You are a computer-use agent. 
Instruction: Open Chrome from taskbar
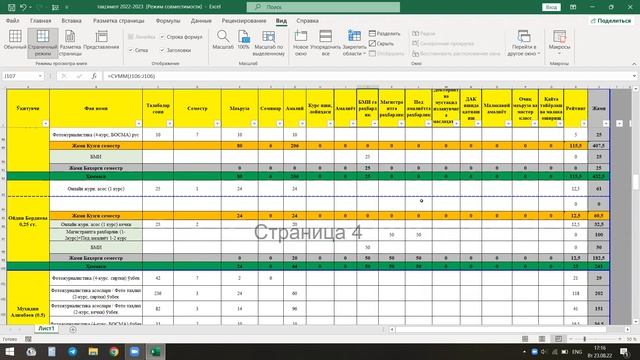point(114,351)
